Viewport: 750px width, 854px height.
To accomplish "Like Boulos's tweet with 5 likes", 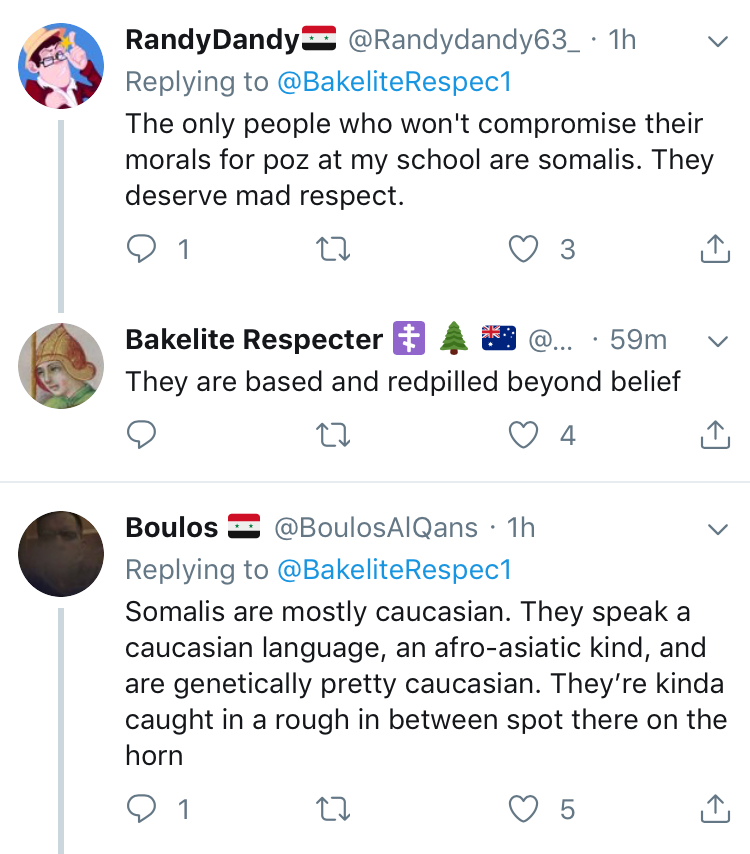I will [x=523, y=808].
